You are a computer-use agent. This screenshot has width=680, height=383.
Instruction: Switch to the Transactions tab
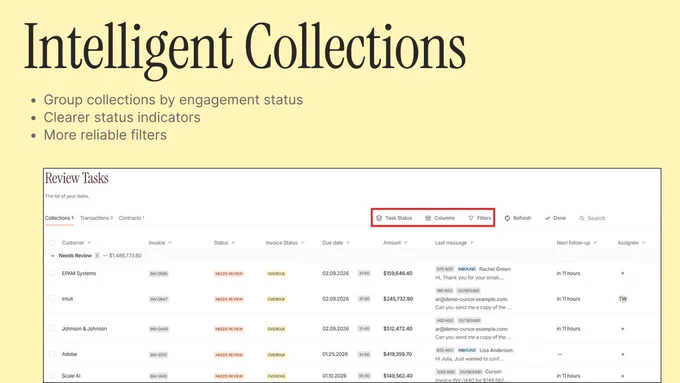[96, 218]
